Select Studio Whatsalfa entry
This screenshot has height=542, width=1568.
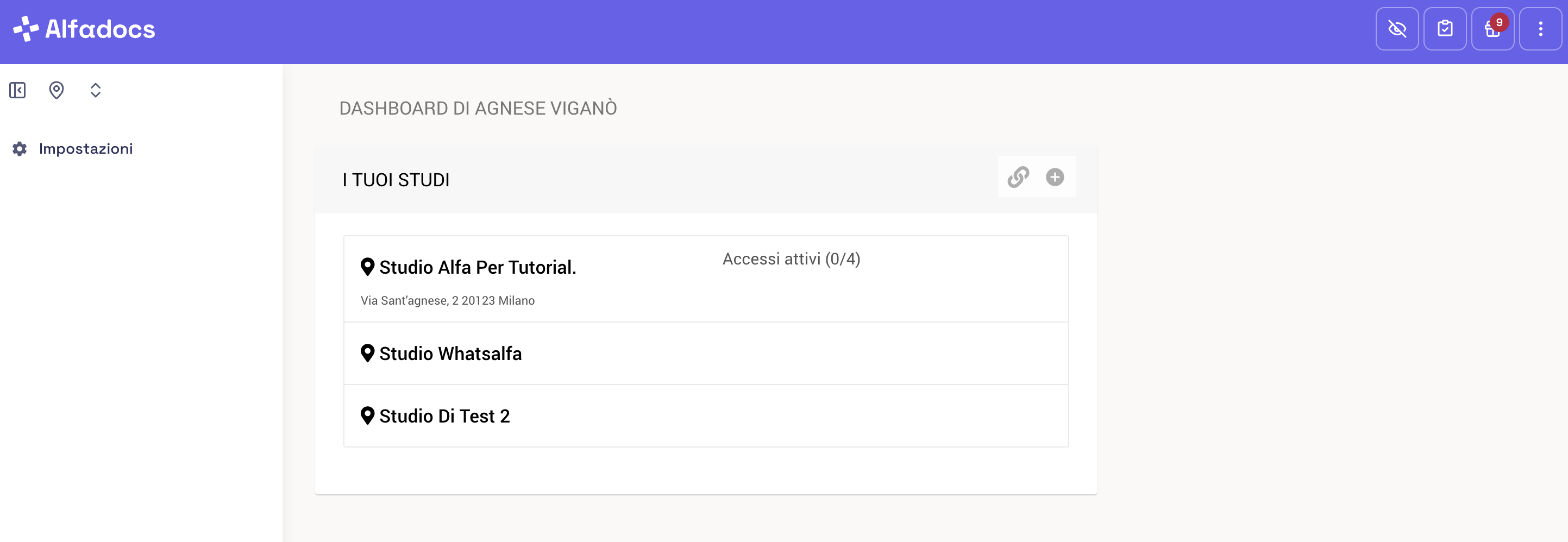click(706, 354)
